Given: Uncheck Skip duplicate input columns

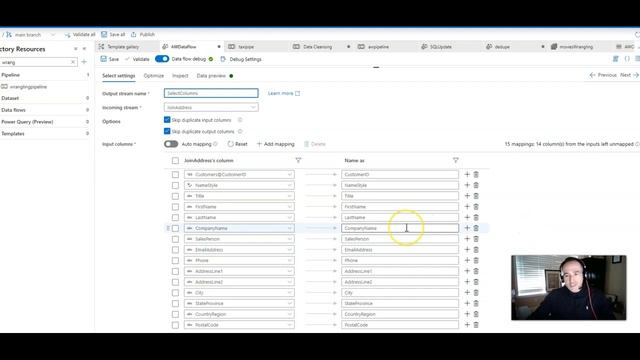Looking at the screenshot, I should [x=167, y=120].
